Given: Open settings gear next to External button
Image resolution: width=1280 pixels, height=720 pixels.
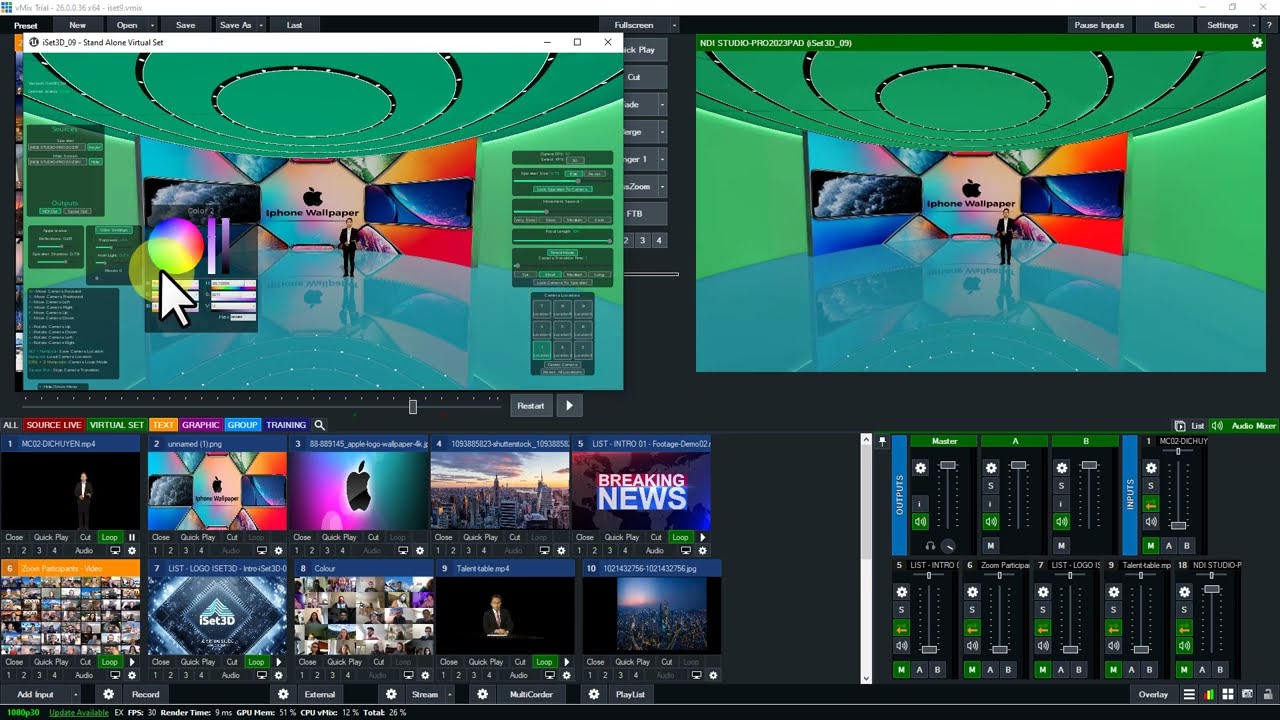Looking at the screenshot, I should 283,694.
